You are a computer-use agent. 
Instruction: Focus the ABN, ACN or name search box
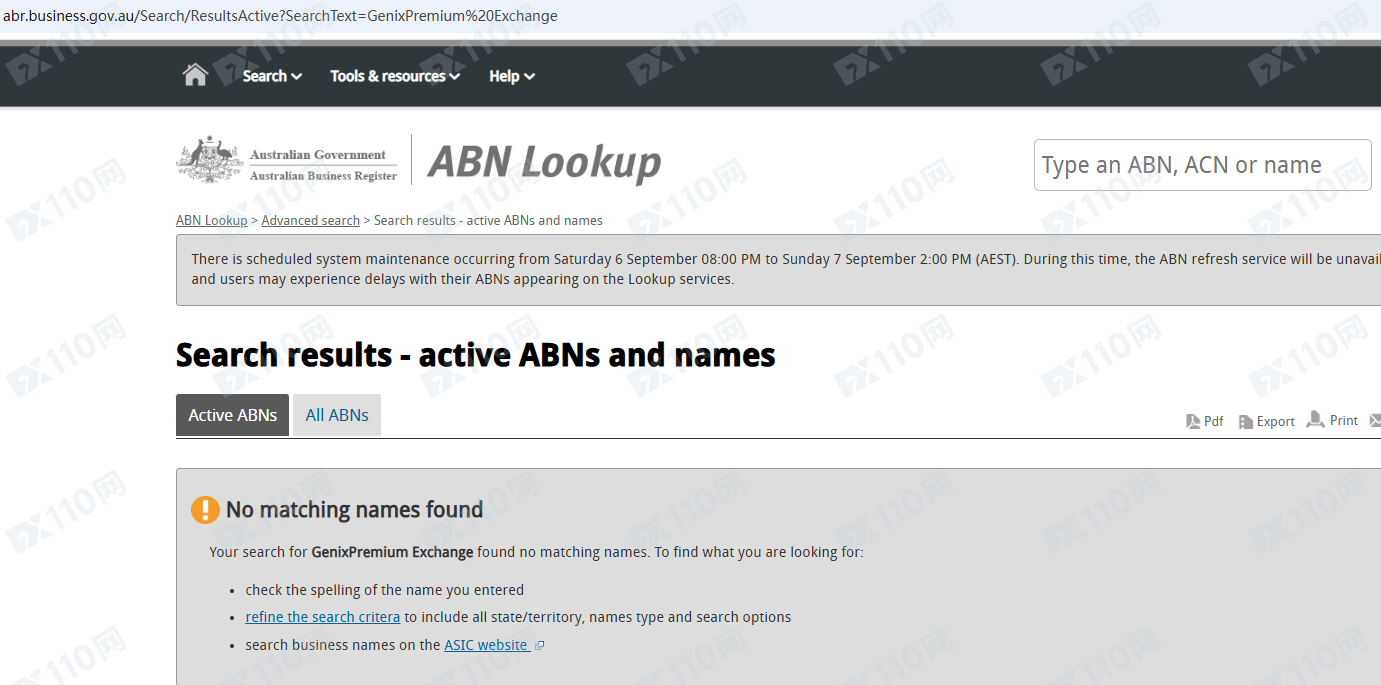1202,165
